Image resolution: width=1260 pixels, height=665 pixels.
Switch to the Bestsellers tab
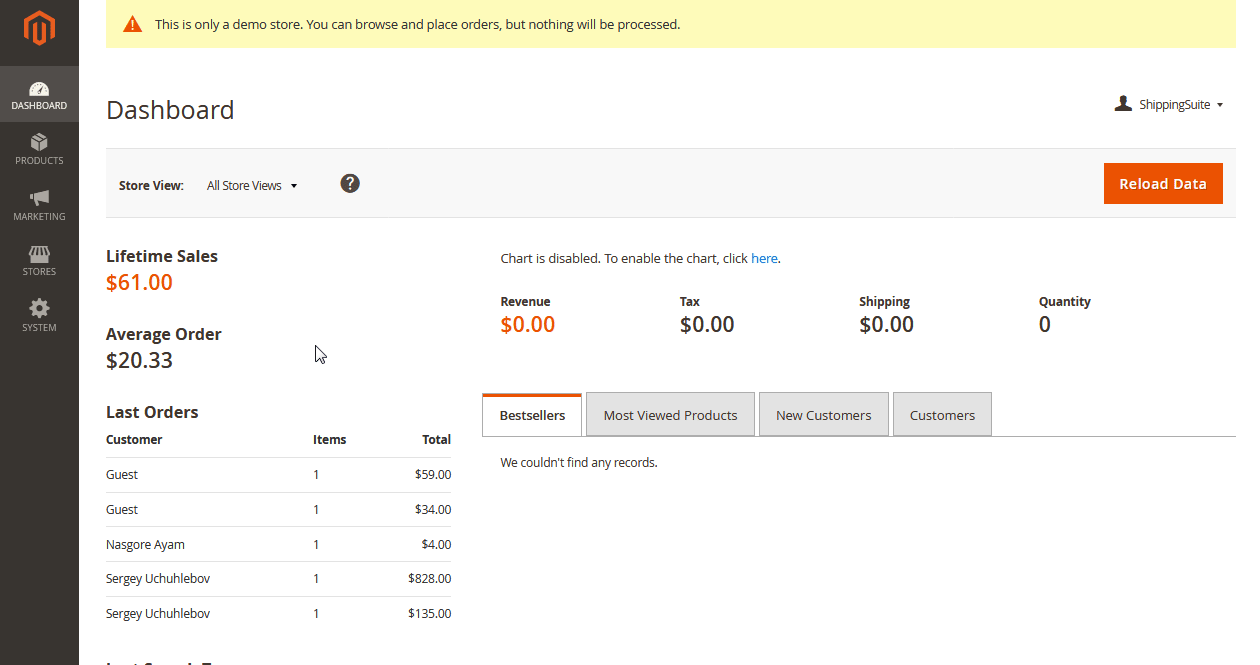pos(532,415)
